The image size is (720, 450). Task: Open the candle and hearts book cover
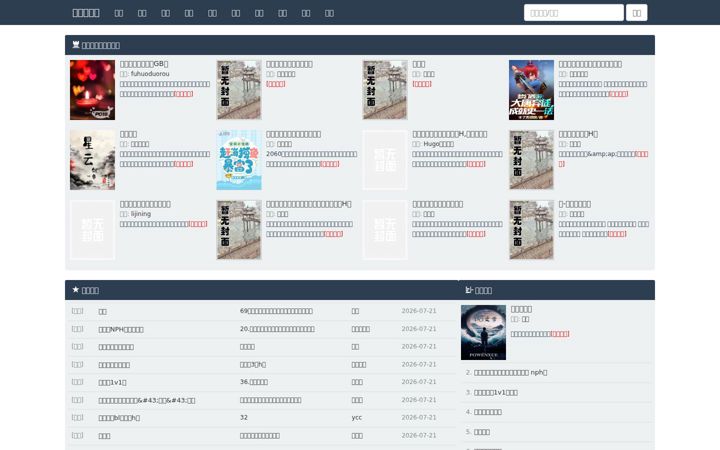92,90
